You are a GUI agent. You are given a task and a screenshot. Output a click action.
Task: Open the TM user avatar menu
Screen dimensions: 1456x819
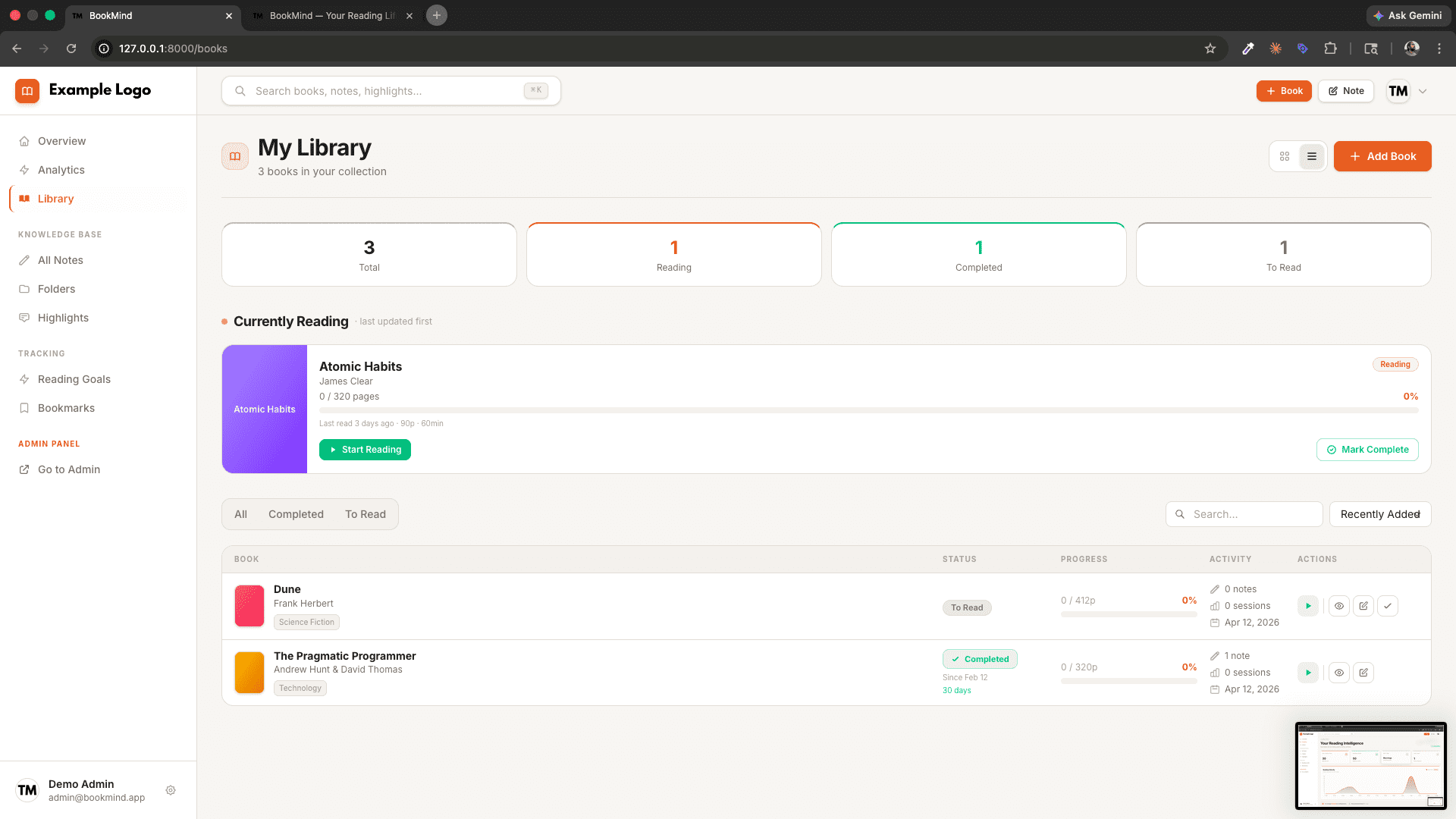(x=1398, y=91)
